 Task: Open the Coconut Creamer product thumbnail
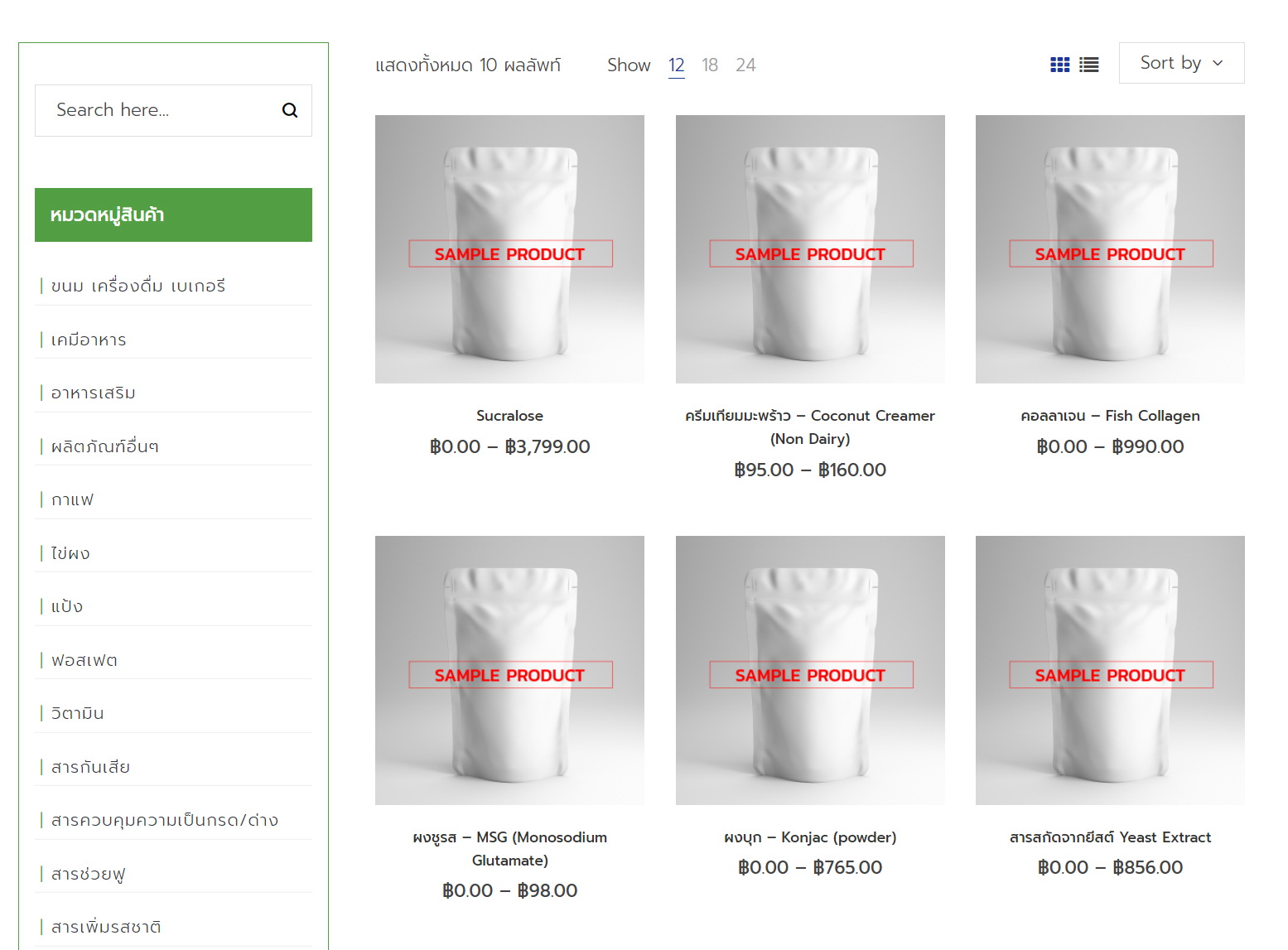click(x=810, y=248)
